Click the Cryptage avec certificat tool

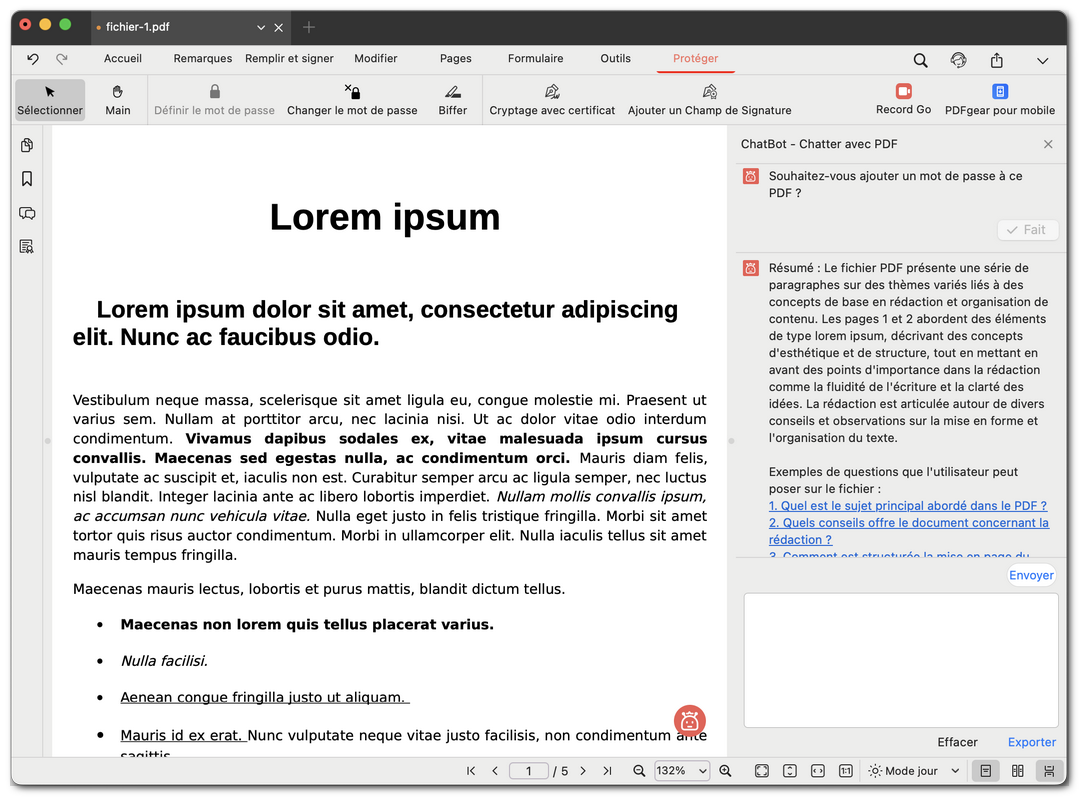pos(552,100)
